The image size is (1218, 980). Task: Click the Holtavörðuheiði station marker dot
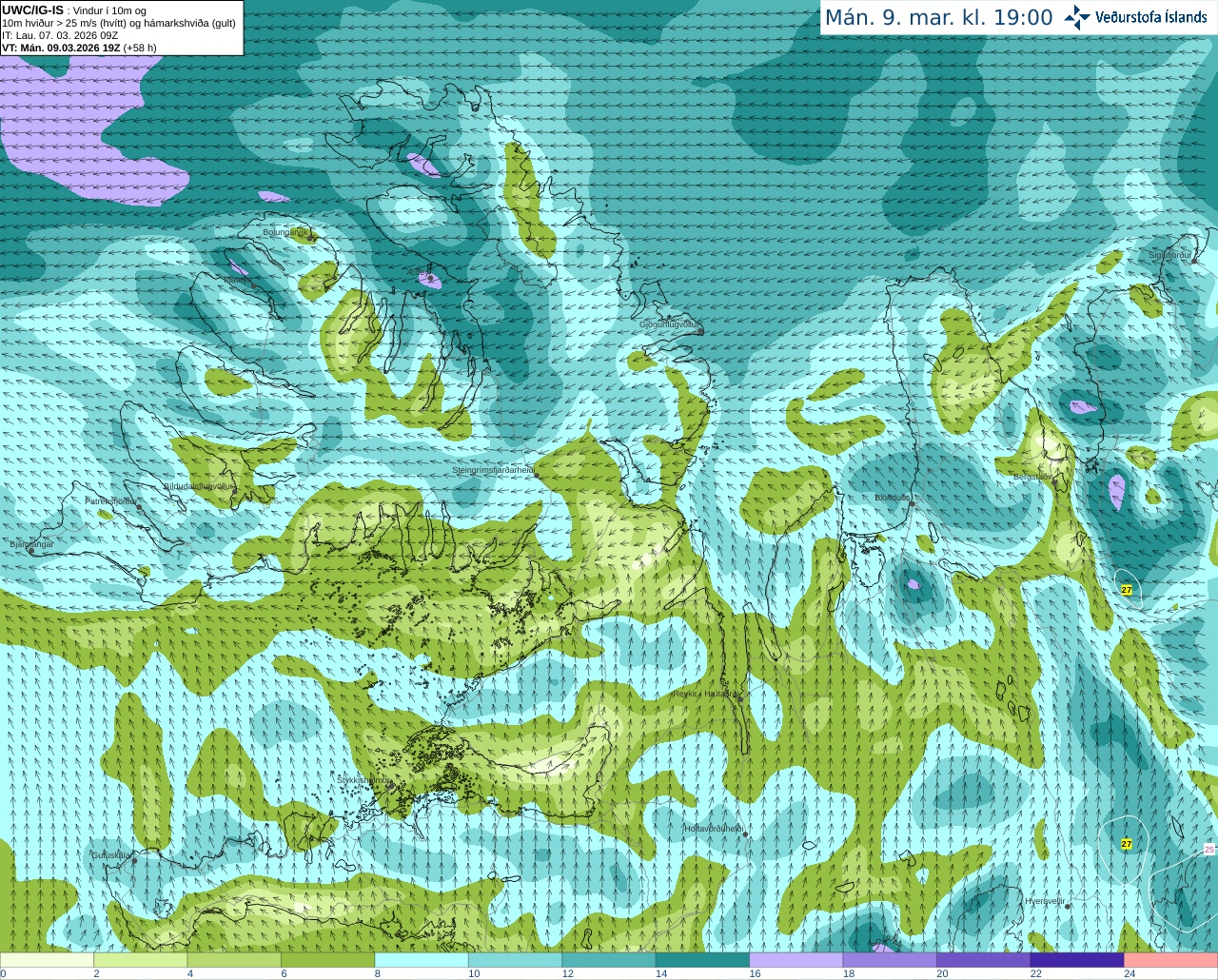[x=745, y=834]
